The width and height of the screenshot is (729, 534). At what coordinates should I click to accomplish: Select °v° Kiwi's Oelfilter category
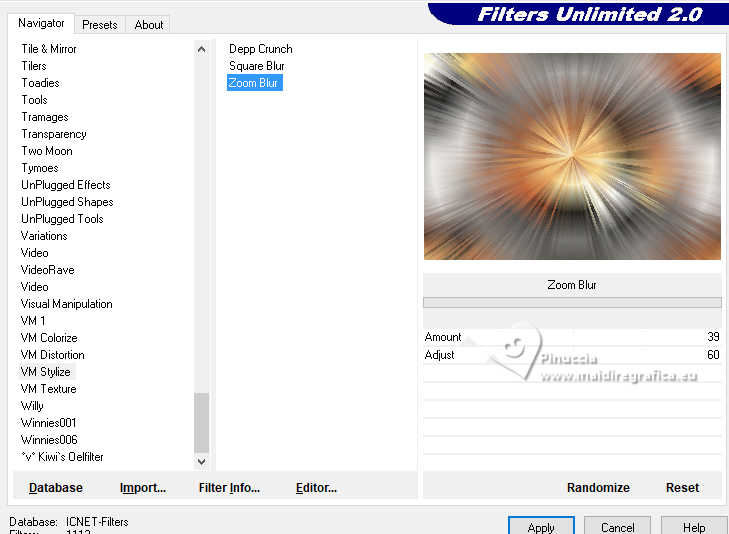[x=62, y=457]
